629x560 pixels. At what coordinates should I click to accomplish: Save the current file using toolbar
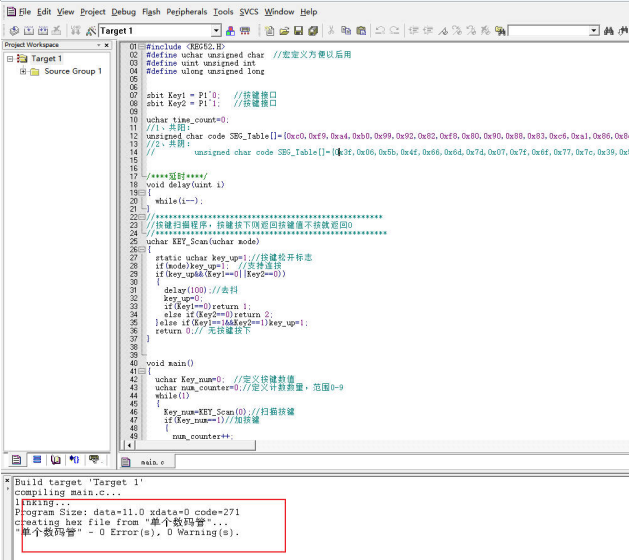(x=298, y=31)
